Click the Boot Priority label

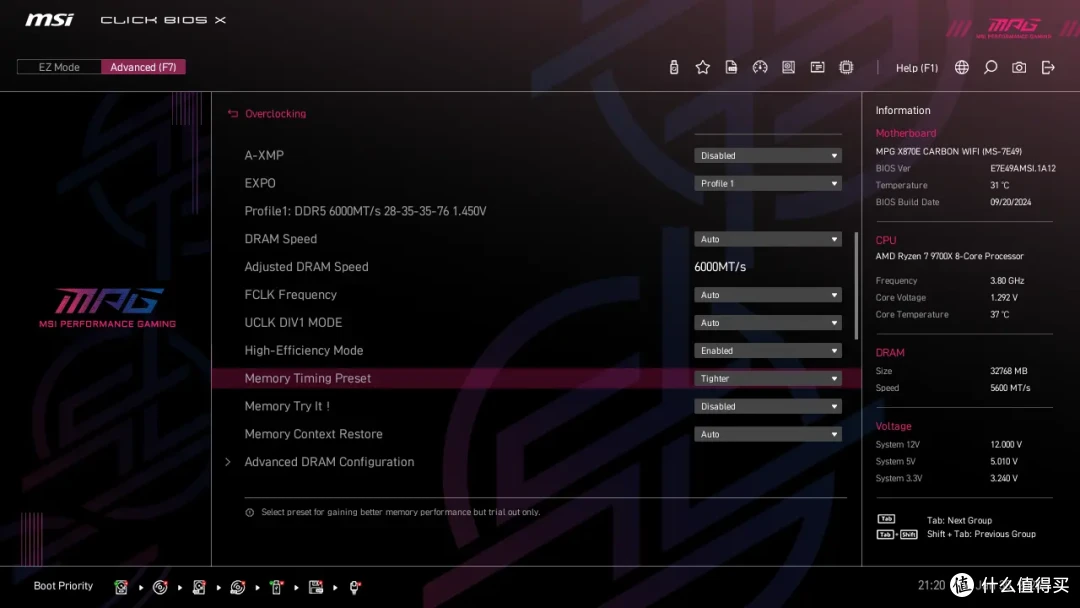tap(63, 586)
